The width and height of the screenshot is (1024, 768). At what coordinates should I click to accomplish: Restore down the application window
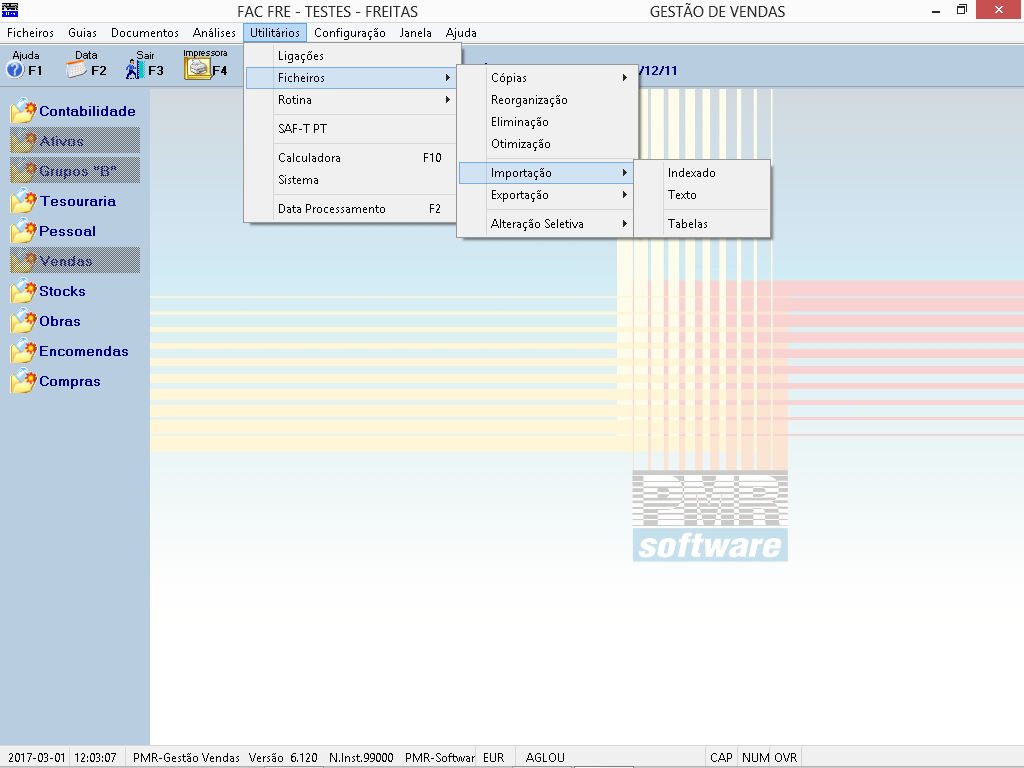pyautogui.click(x=961, y=10)
